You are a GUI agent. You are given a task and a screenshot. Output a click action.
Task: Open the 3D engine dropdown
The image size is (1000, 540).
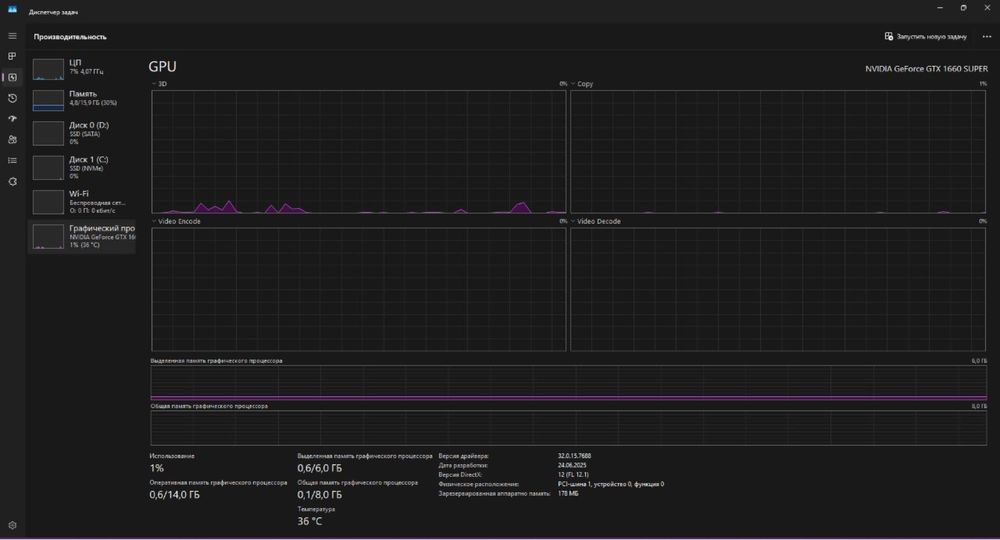tap(159, 84)
